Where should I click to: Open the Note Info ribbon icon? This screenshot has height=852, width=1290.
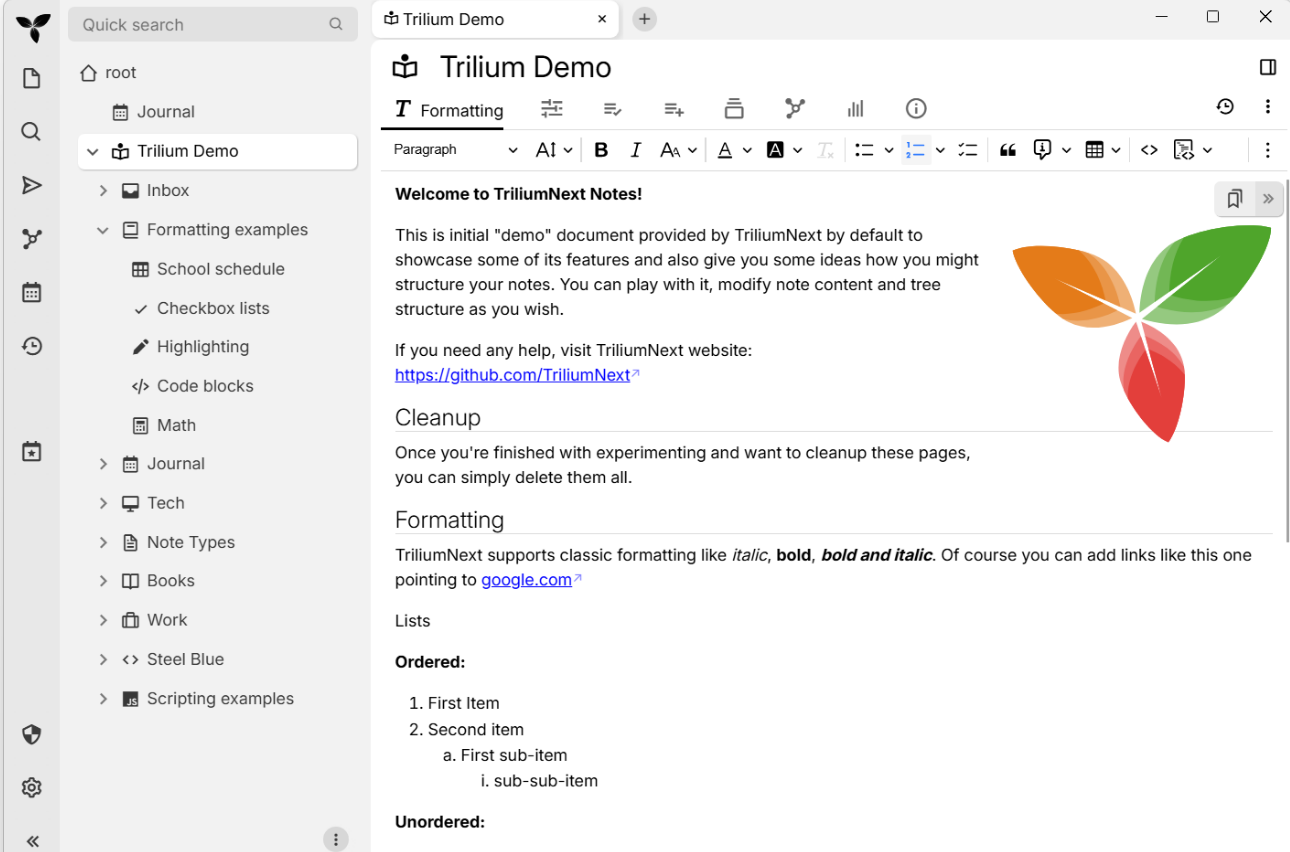916,108
